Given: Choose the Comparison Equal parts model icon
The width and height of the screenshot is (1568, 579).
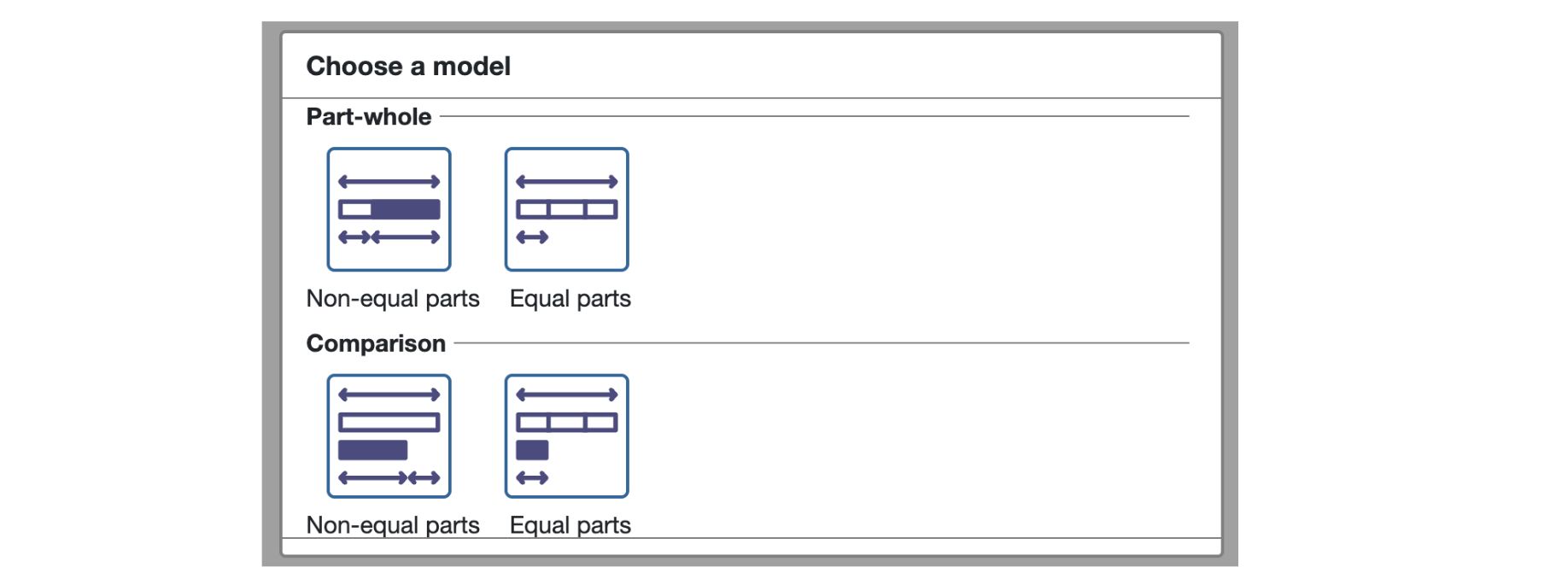Looking at the screenshot, I should tap(566, 436).
